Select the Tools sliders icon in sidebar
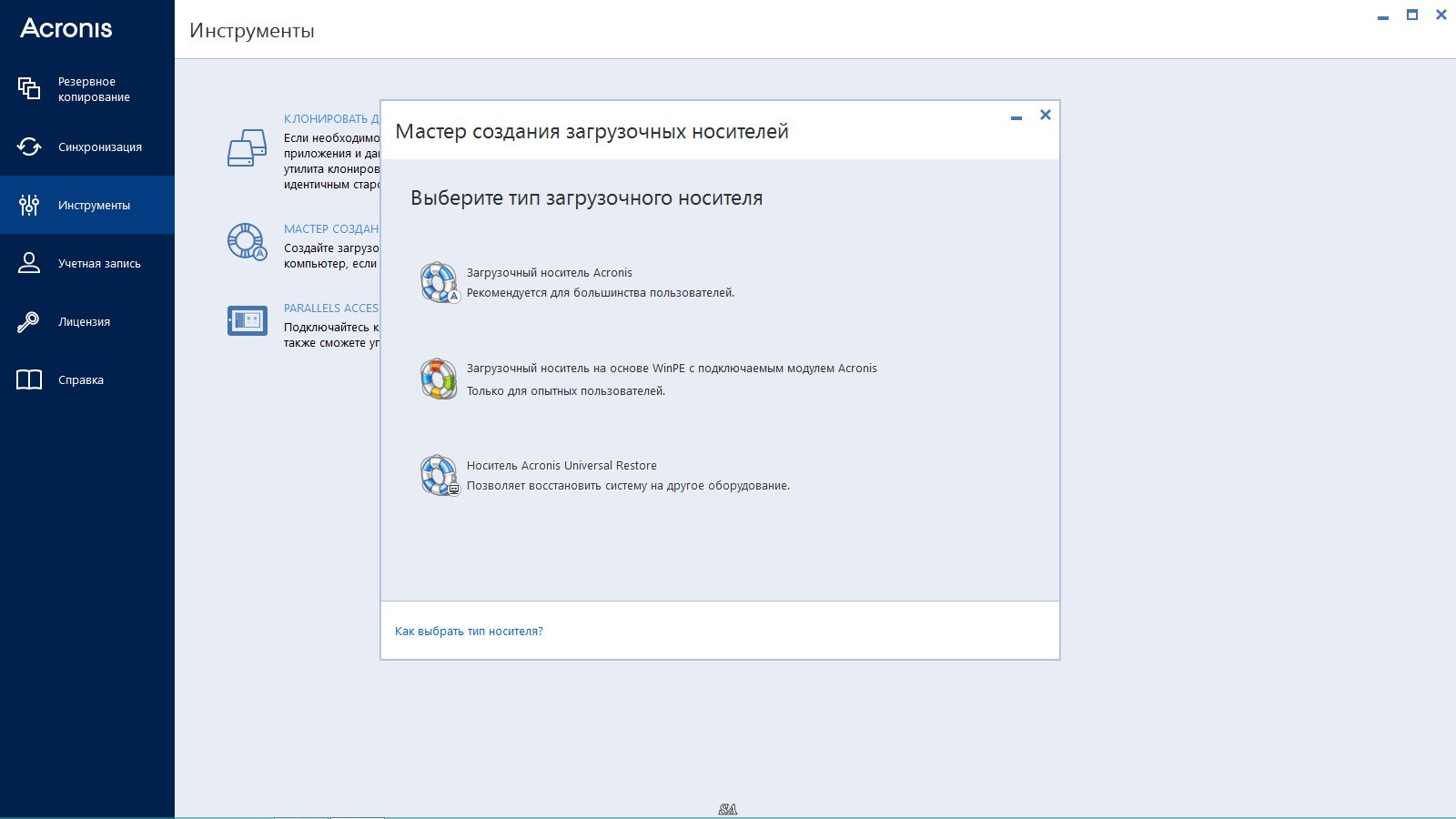The height and width of the screenshot is (819, 1456). click(x=29, y=205)
